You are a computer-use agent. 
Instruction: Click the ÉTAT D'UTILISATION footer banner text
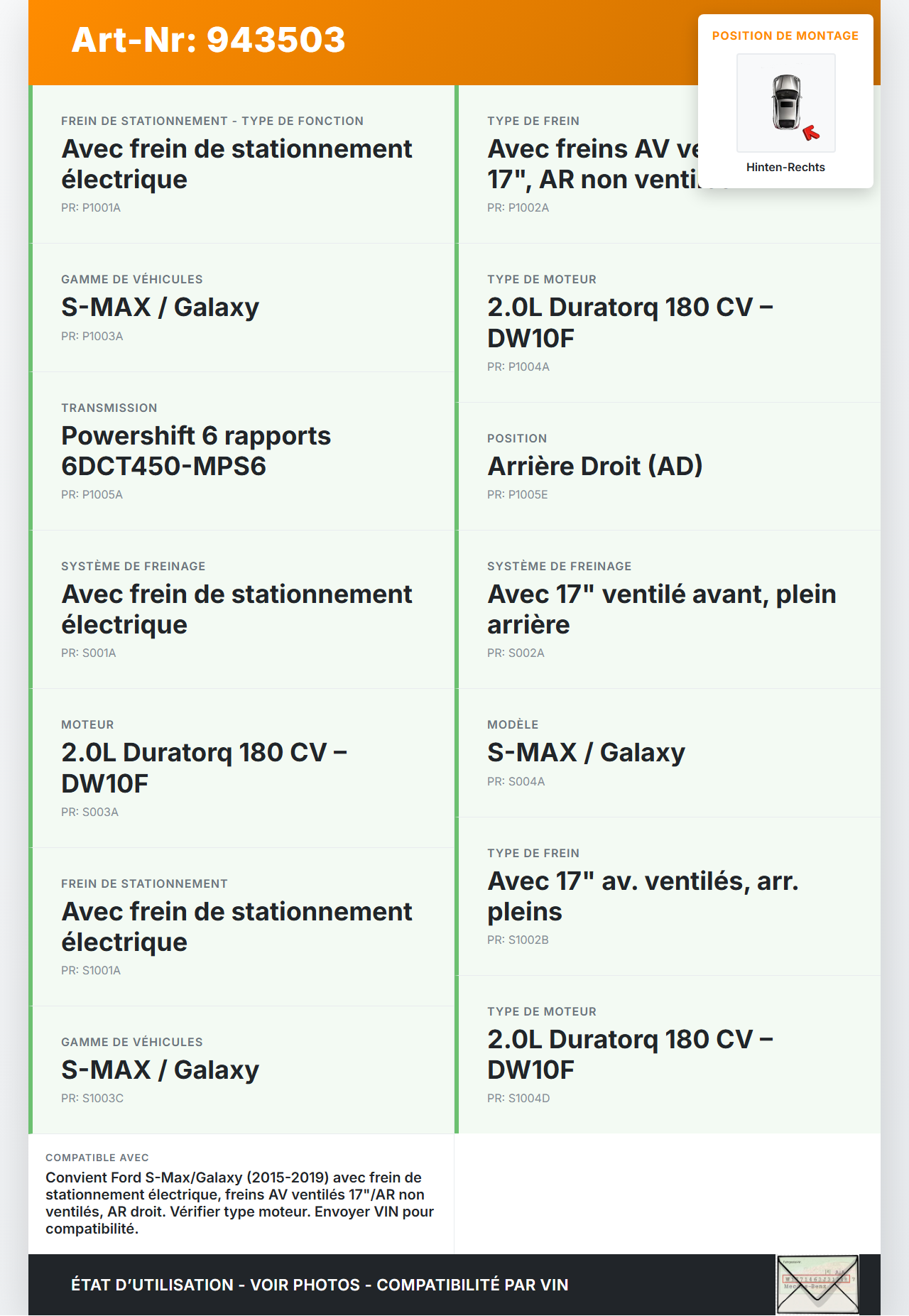(320, 1285)
